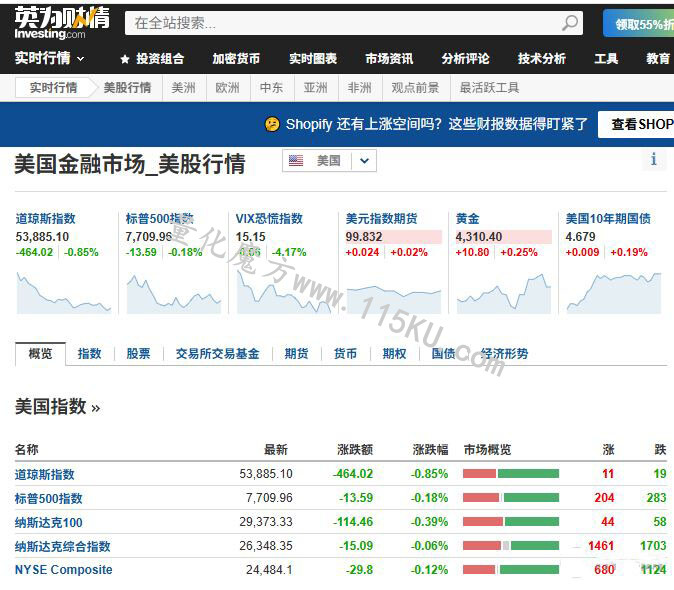Image resolution: width=674 pixels, height=590 pixels.
Task: Open the 实时图表 menu
Action: coord(312,58)
